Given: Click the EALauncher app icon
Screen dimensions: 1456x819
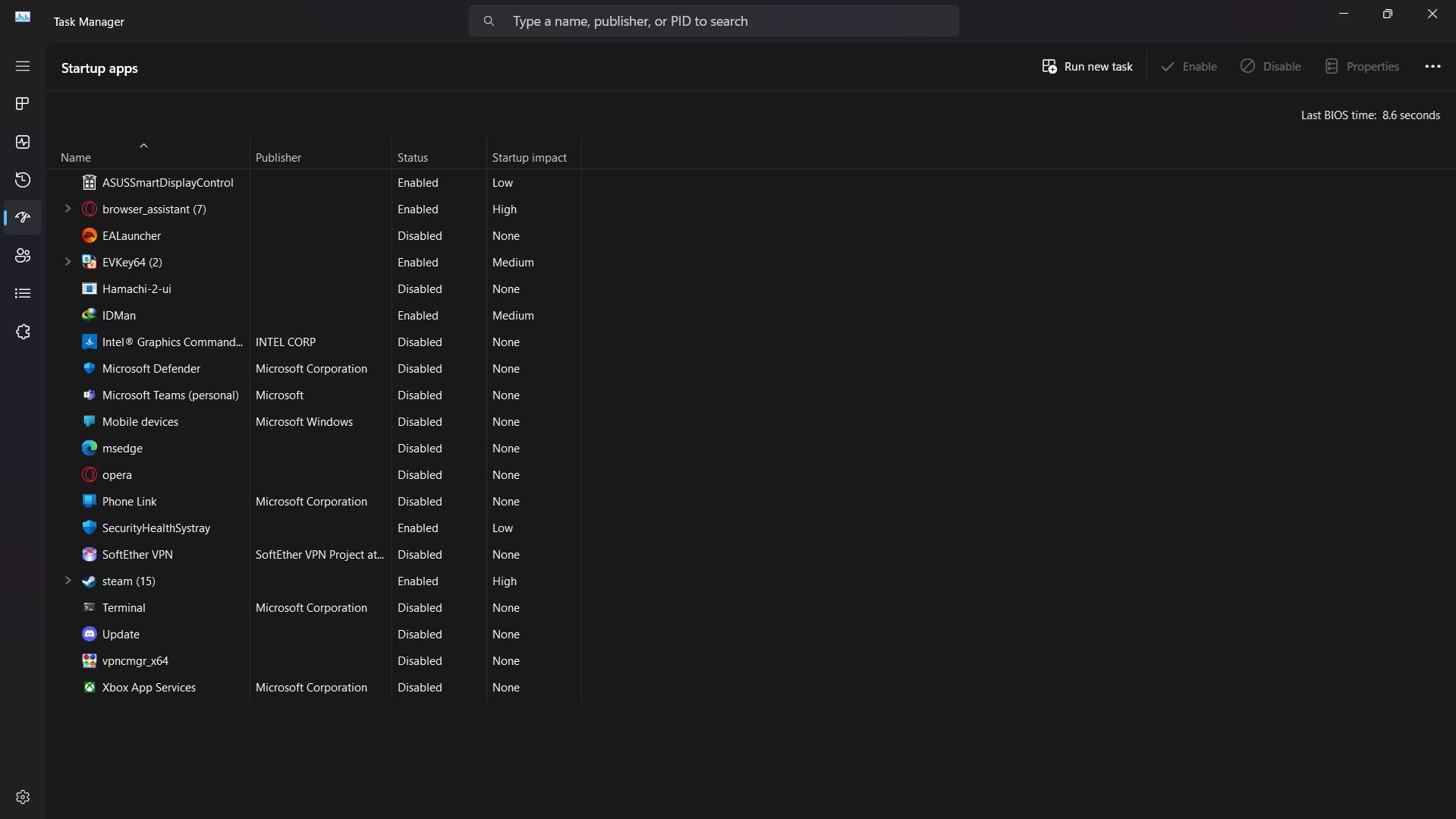Looking at the screenshot, I should tap(90, 235).
